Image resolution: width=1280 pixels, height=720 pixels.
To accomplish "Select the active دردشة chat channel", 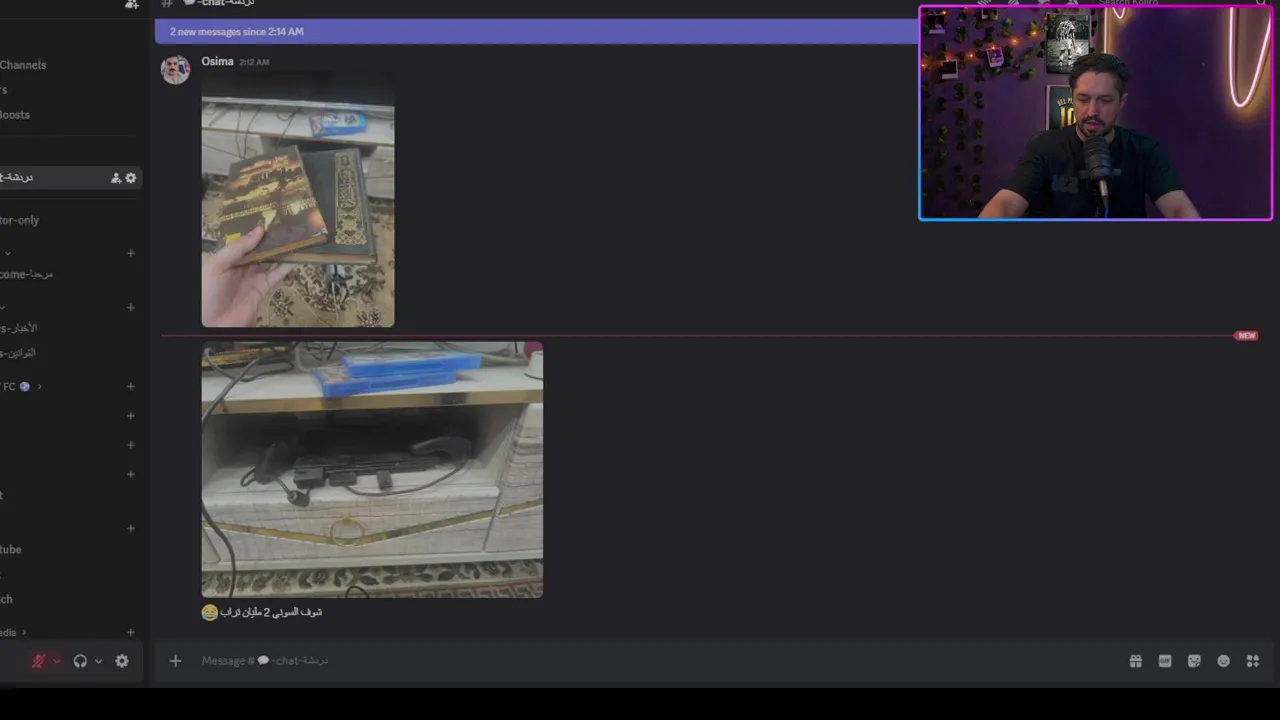I will click(x=70, y=178).
